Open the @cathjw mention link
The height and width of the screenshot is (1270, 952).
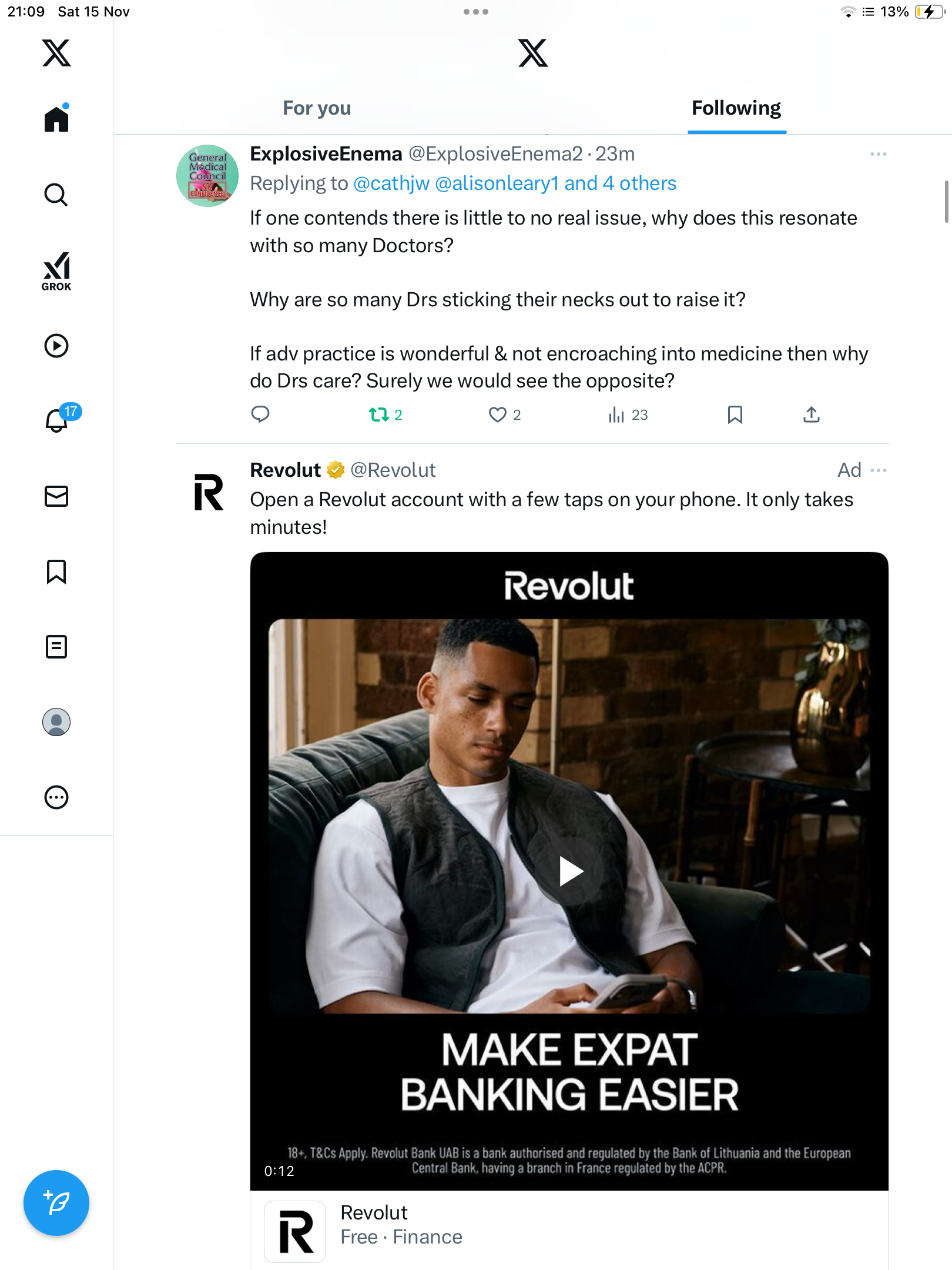click(391, 183)
